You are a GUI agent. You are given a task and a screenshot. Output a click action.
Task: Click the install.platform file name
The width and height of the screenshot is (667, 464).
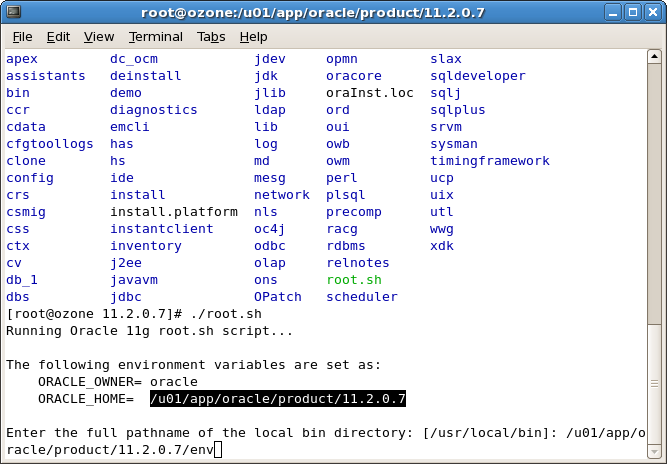pyautogui.click(x=174, y=212)
